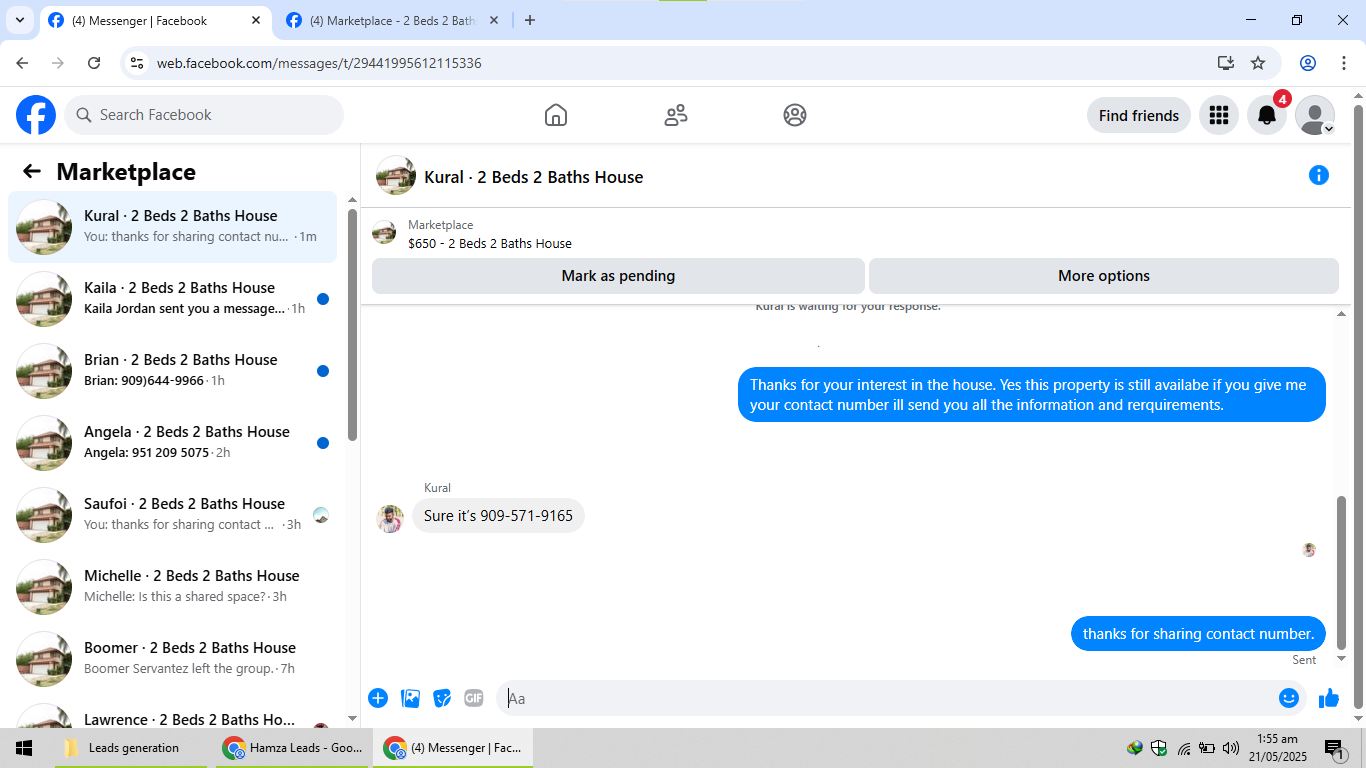
Task: Go back from Marketplace chat list
Action: click(32, 171)
